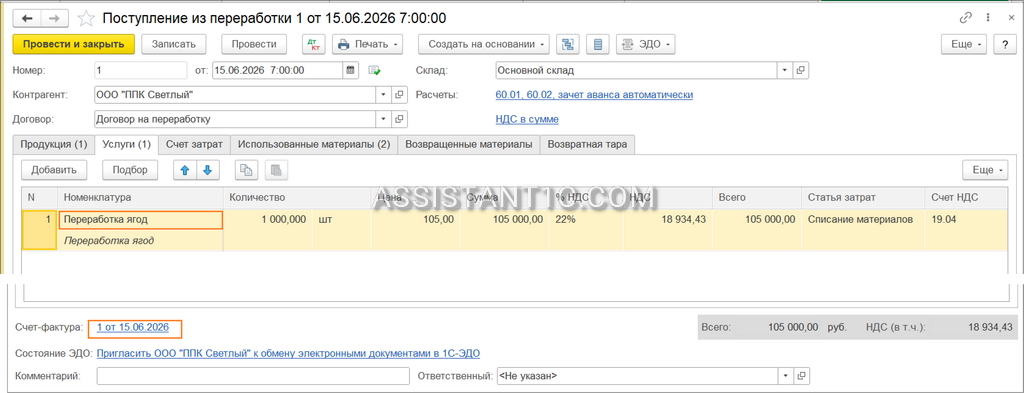Open the Склад record via open icon
Viewport: 1024px width, 393px height.
[801, 70]
